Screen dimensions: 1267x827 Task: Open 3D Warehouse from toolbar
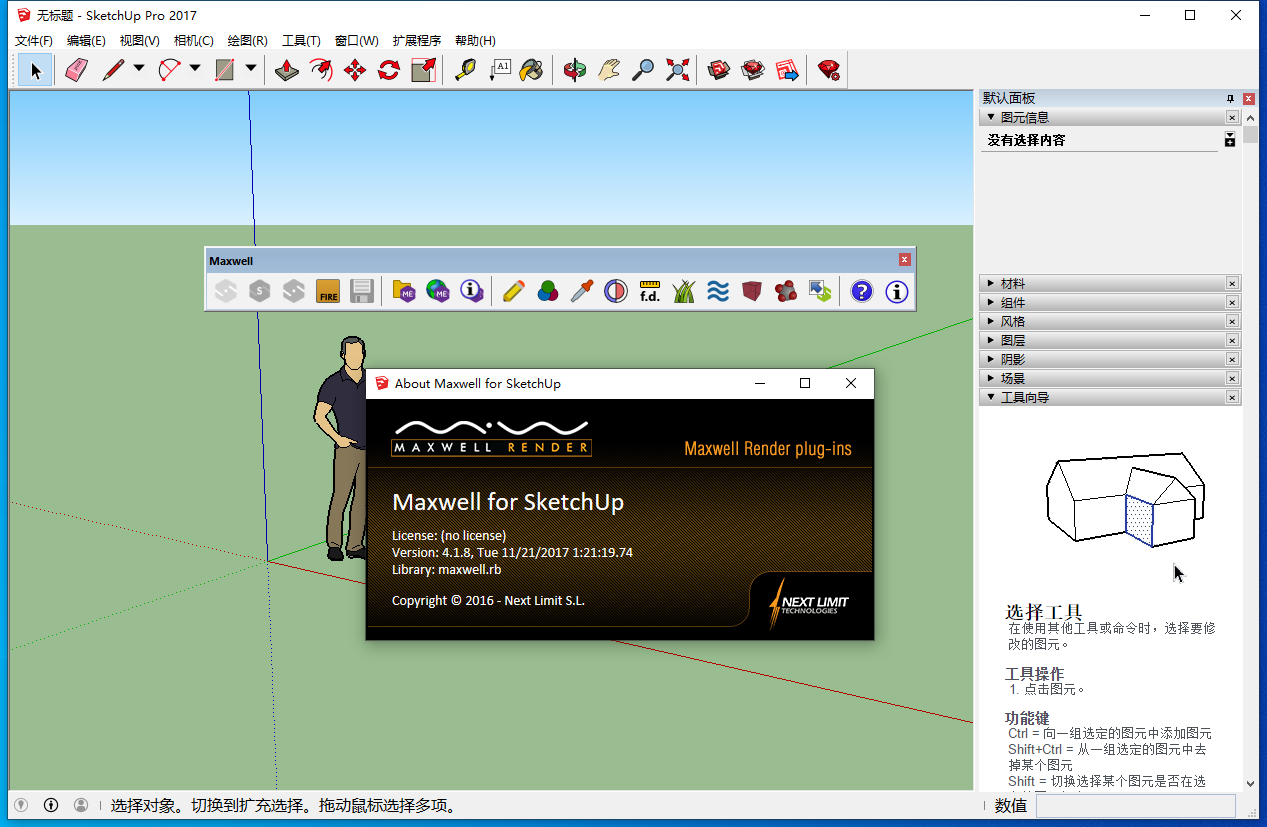click(719, 70)
